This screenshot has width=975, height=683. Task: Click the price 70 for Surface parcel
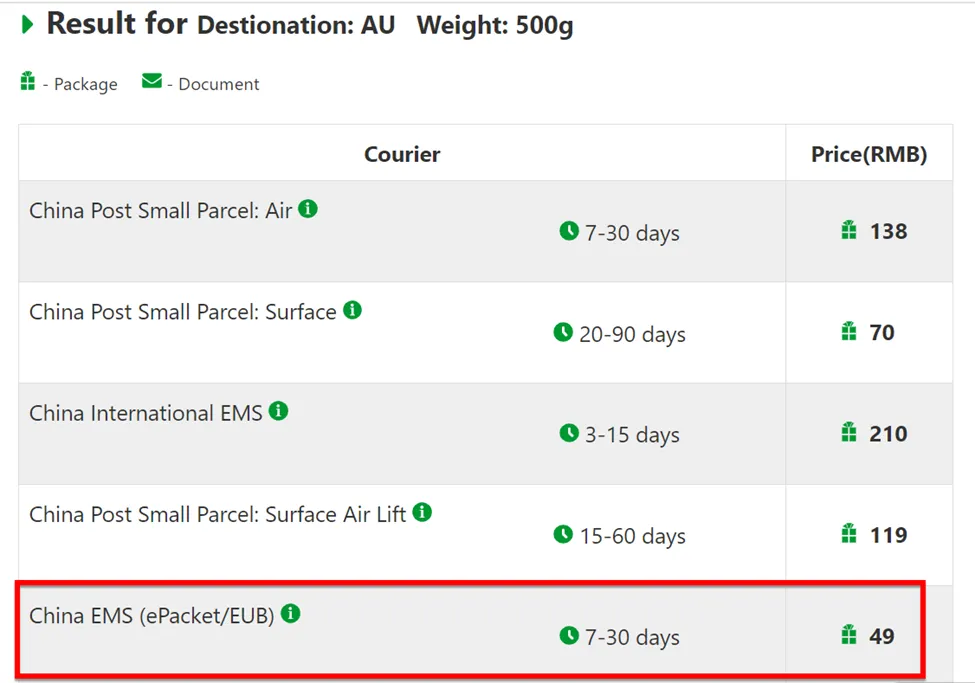[x=882, y=332]
